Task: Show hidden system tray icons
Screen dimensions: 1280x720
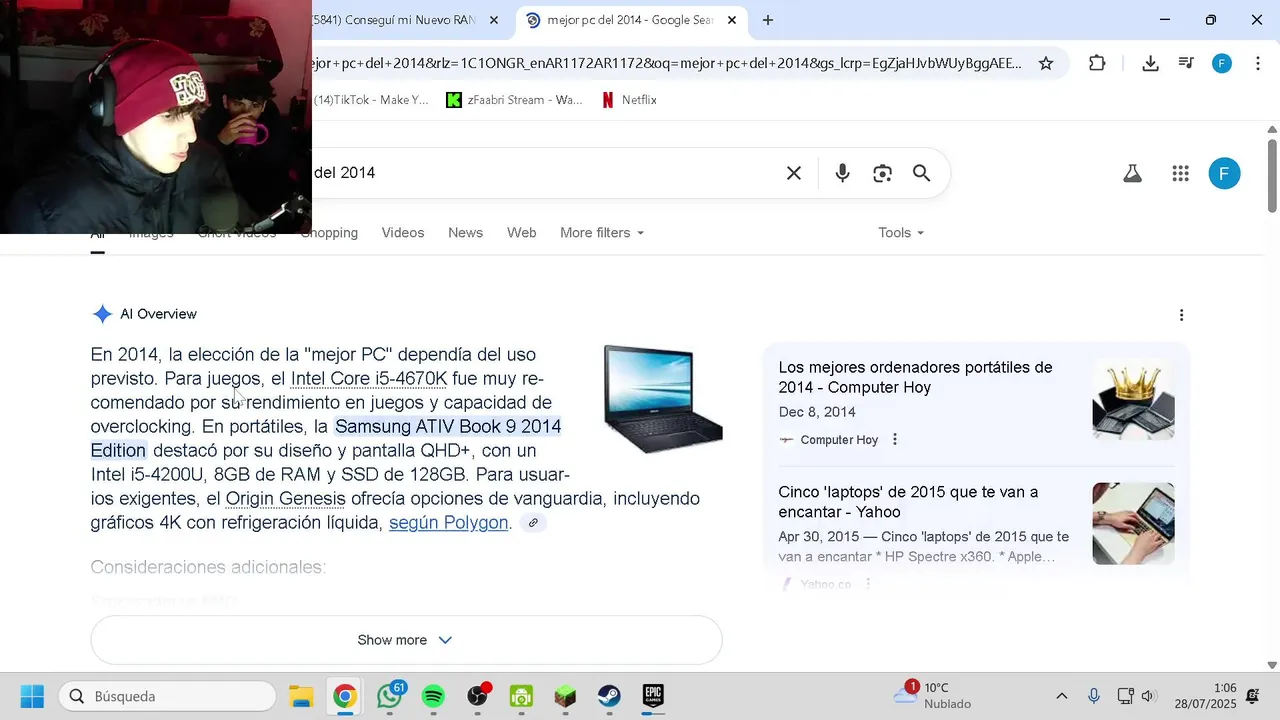Action: (1062, 696)
